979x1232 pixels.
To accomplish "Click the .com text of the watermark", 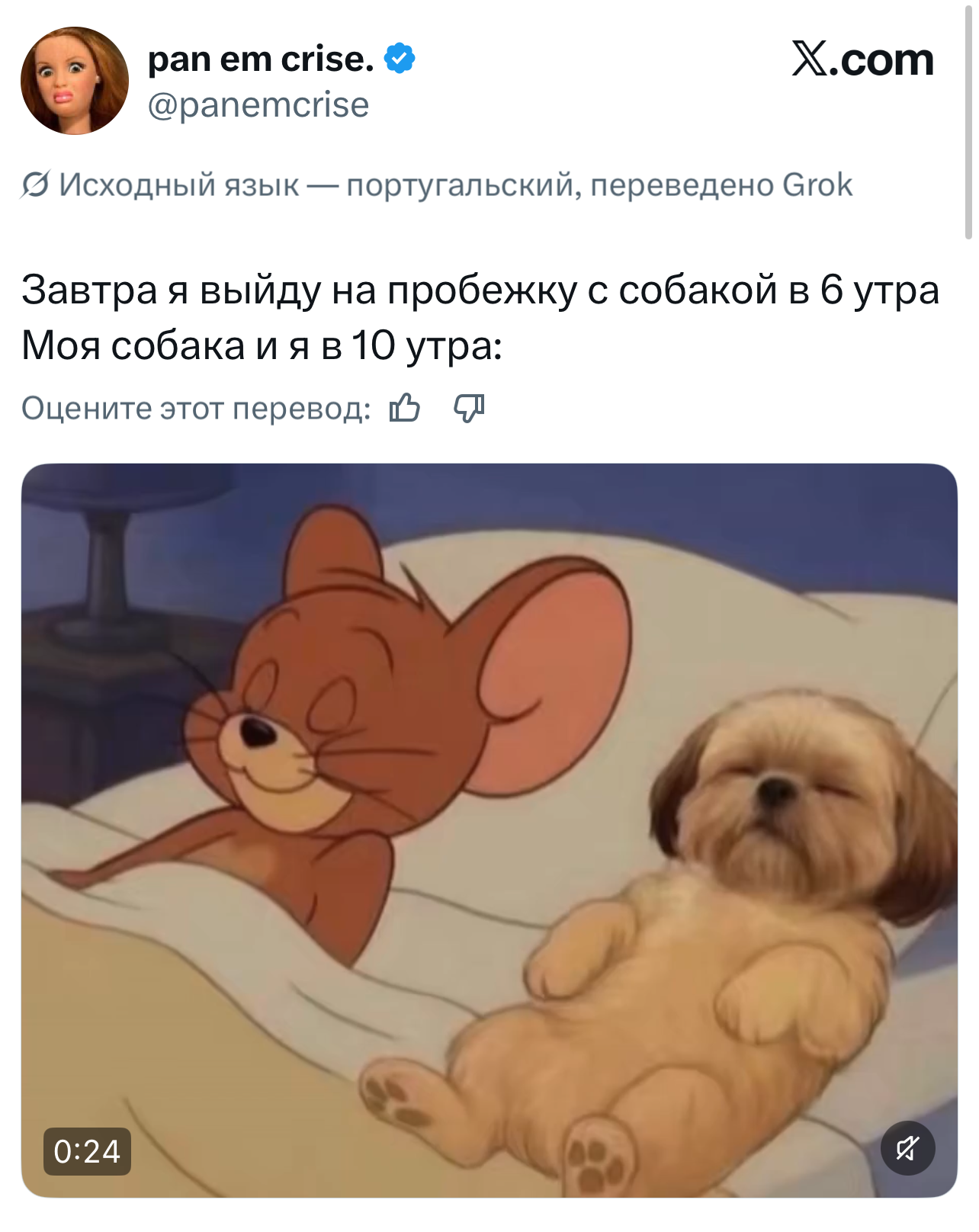I will (882, 59).
